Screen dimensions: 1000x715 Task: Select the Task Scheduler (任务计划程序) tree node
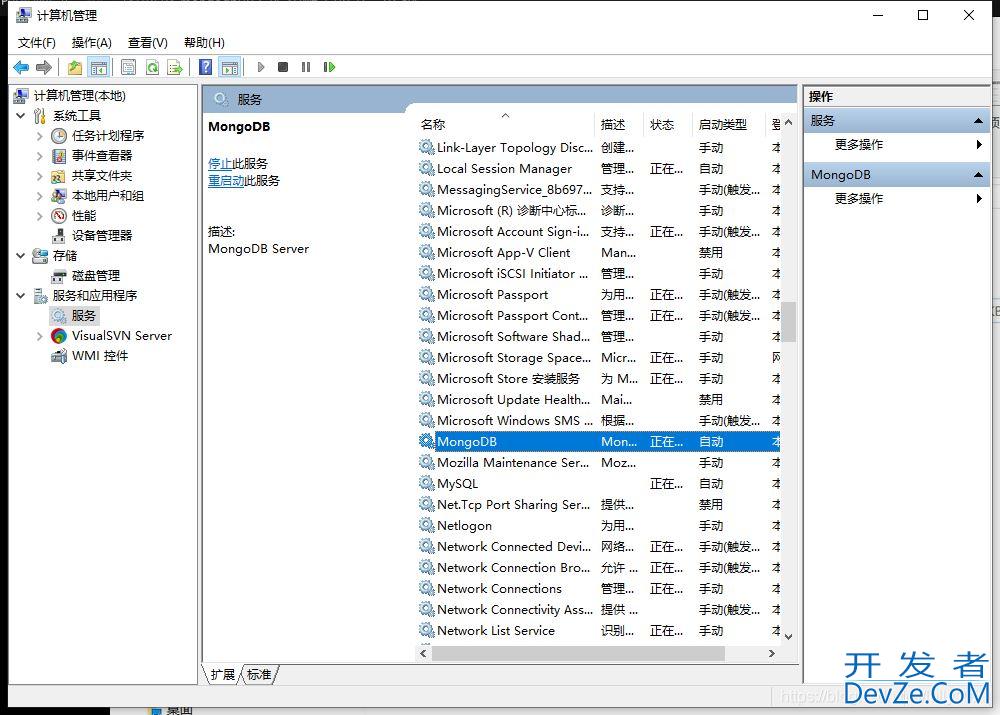[x=108, y=135]
